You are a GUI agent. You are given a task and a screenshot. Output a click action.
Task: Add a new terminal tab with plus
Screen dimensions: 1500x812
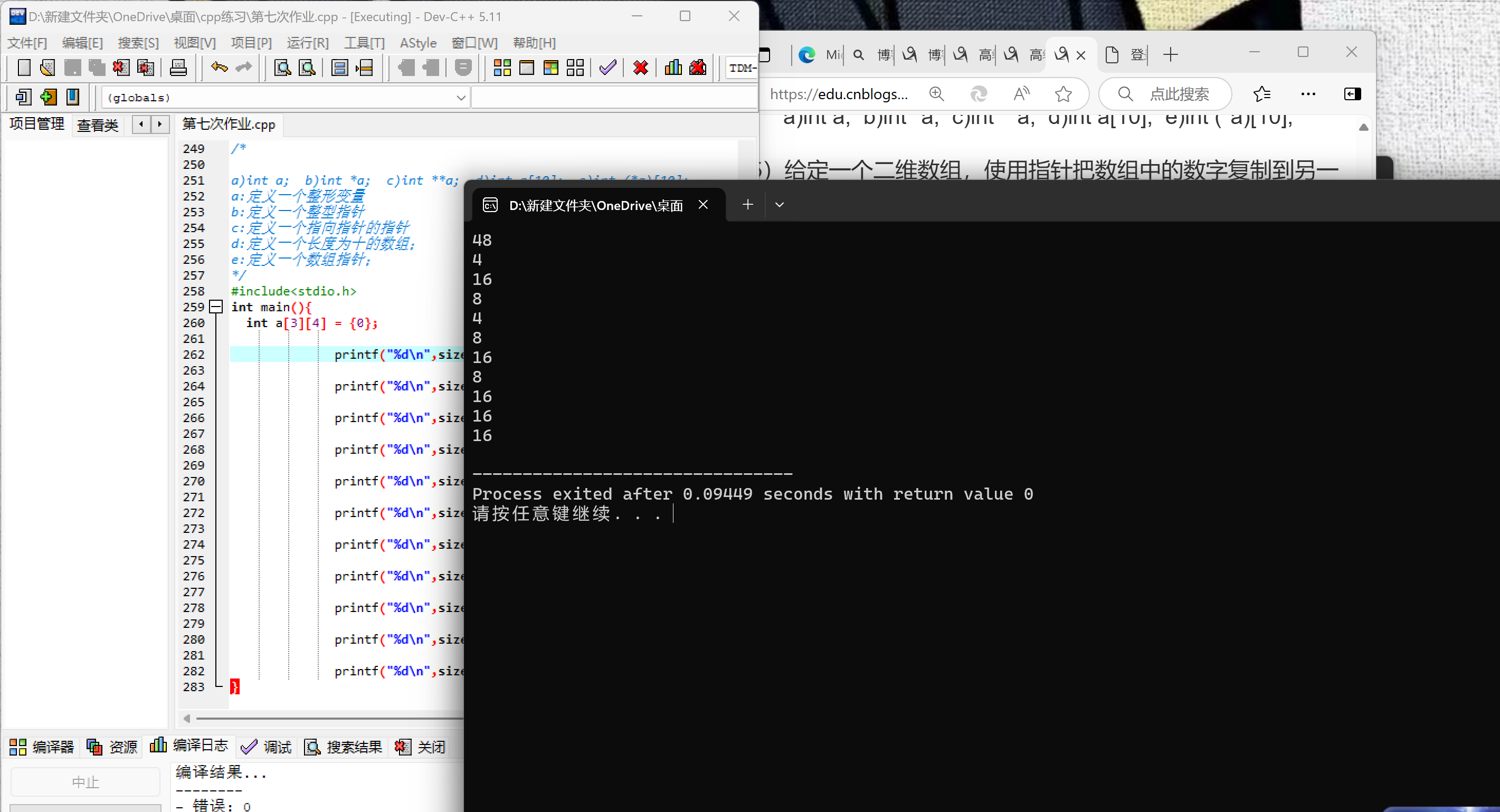click(x=748, y=205)
